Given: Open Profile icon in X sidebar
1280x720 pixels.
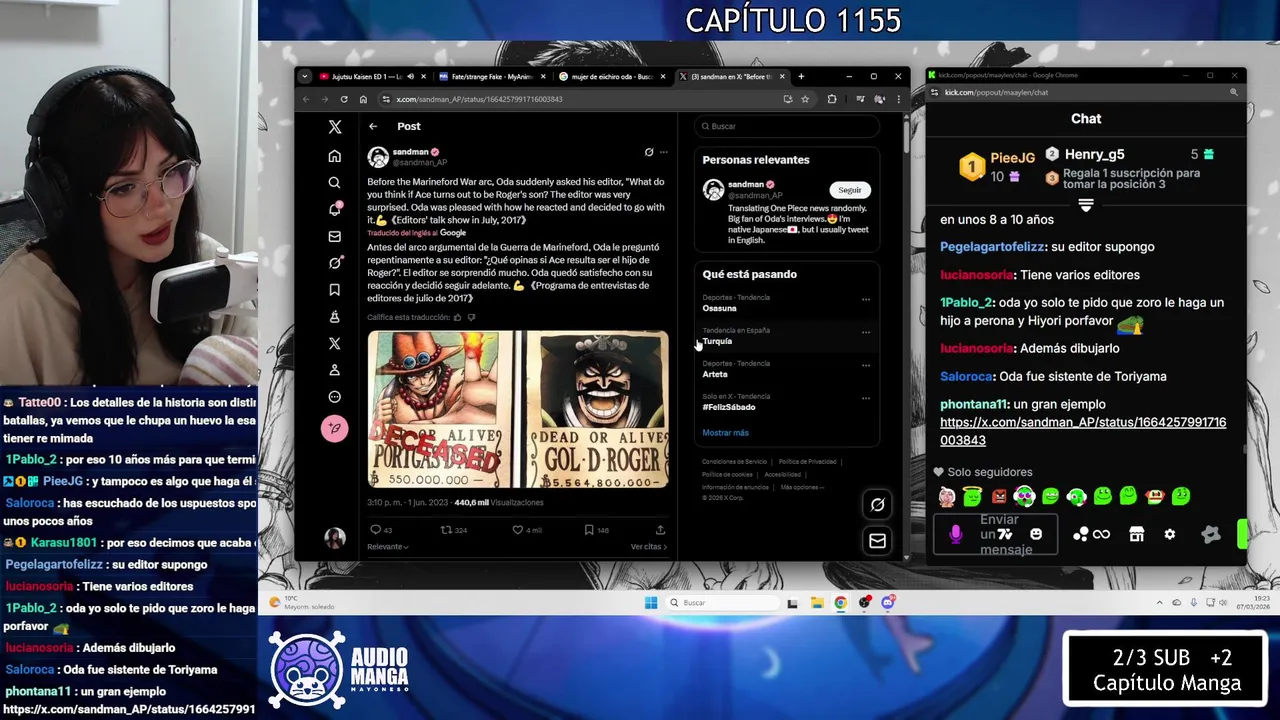Looking at the screenshot, I should coord(335,370).
